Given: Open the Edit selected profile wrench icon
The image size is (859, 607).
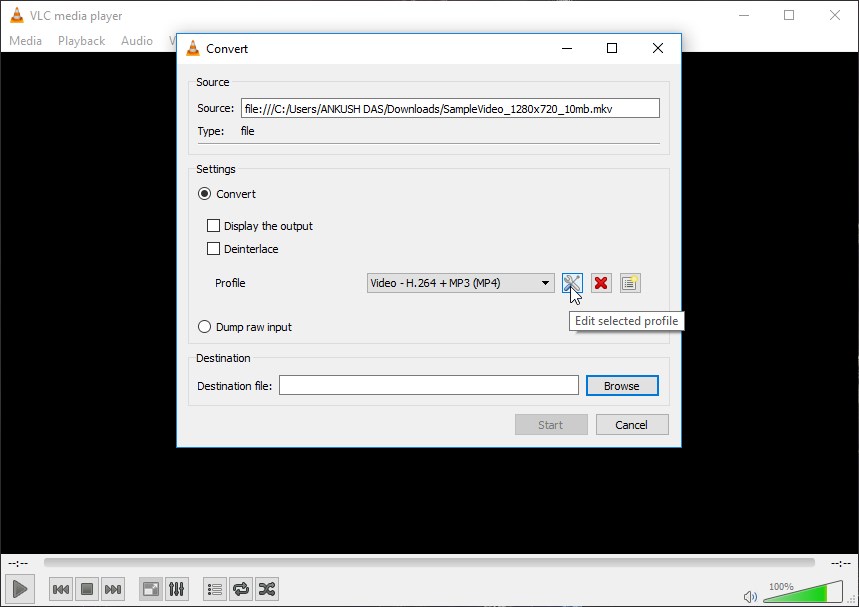Looking at the screenshot, I should point(572,283).
